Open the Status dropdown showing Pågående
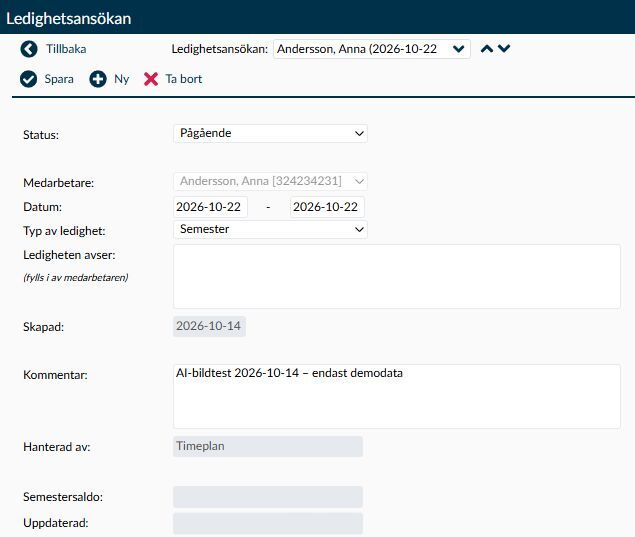This screenshot has height=537, width=635. click(x=271, y=133)
